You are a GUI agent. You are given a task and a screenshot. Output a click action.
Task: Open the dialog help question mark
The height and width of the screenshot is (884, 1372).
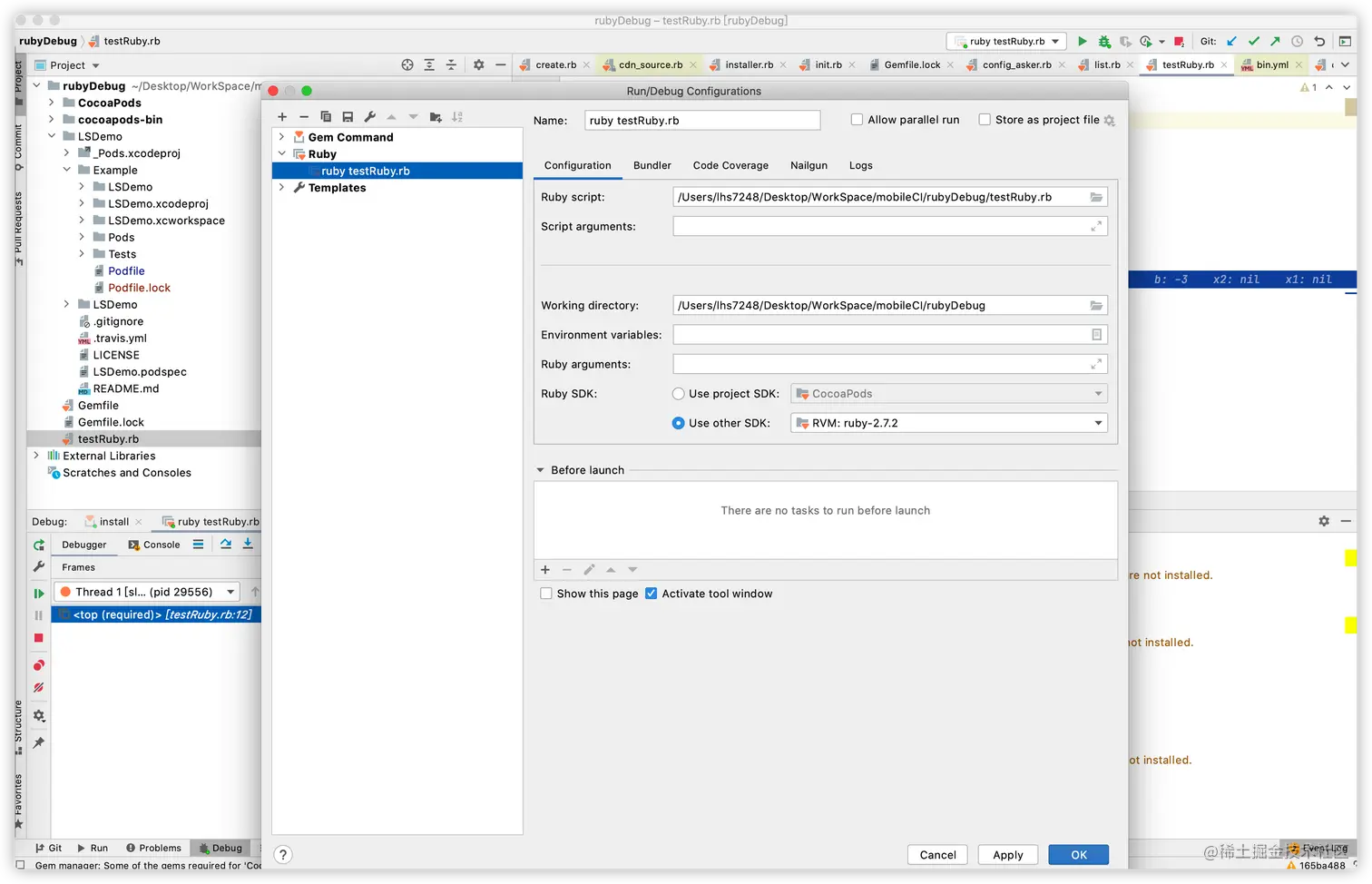point(283,855)
